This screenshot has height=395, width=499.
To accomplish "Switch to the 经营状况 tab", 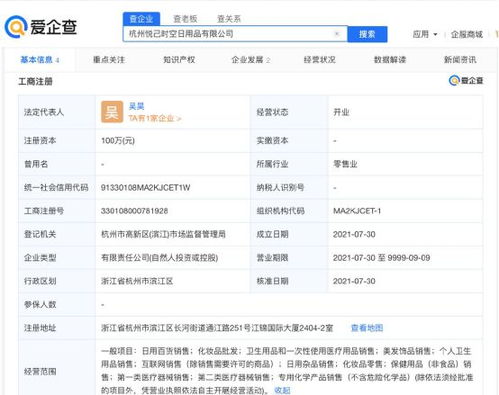I will (x=319, y=60).
